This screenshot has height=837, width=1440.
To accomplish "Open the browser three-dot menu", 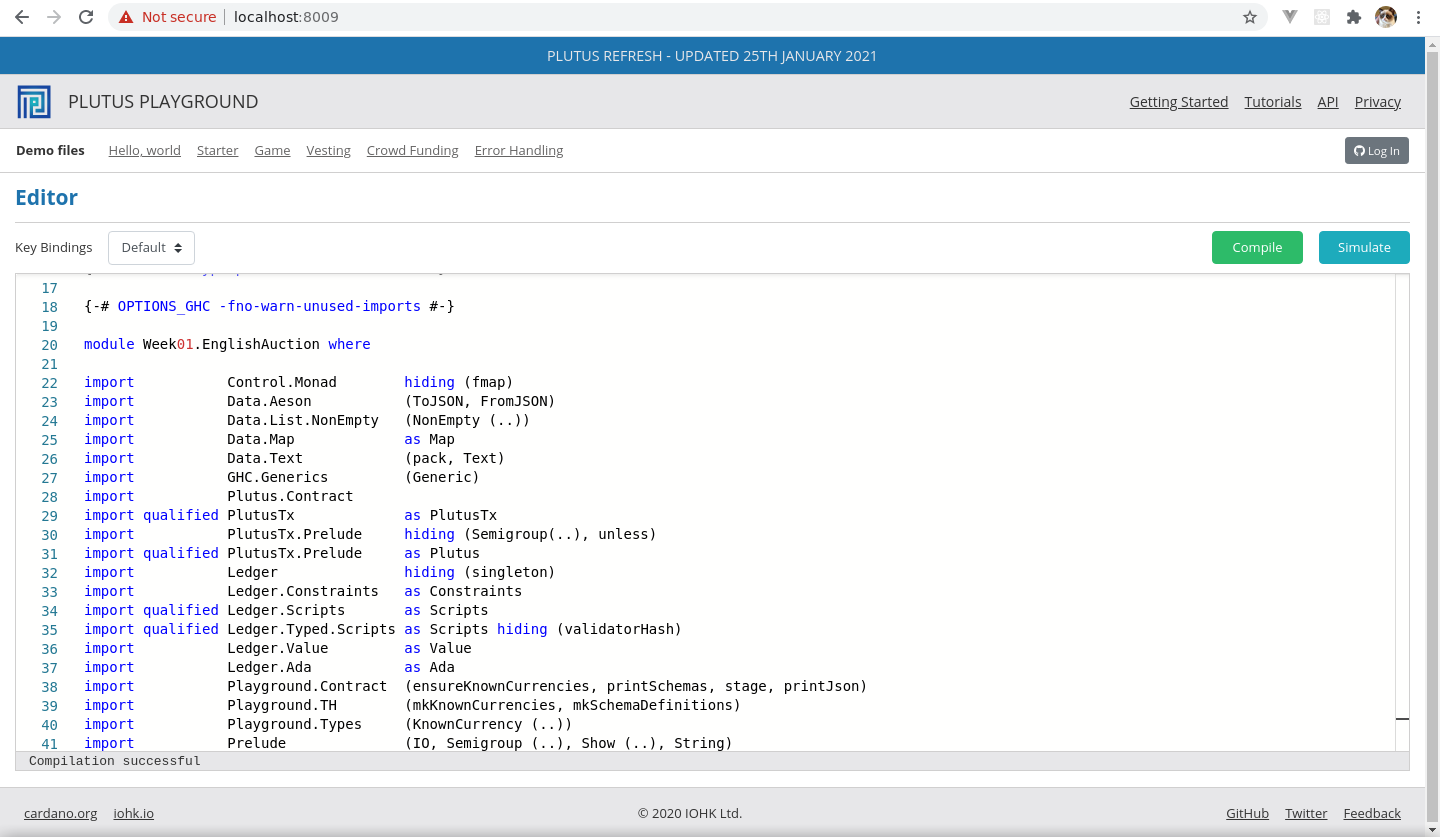I will click(x=1418, y=17).
